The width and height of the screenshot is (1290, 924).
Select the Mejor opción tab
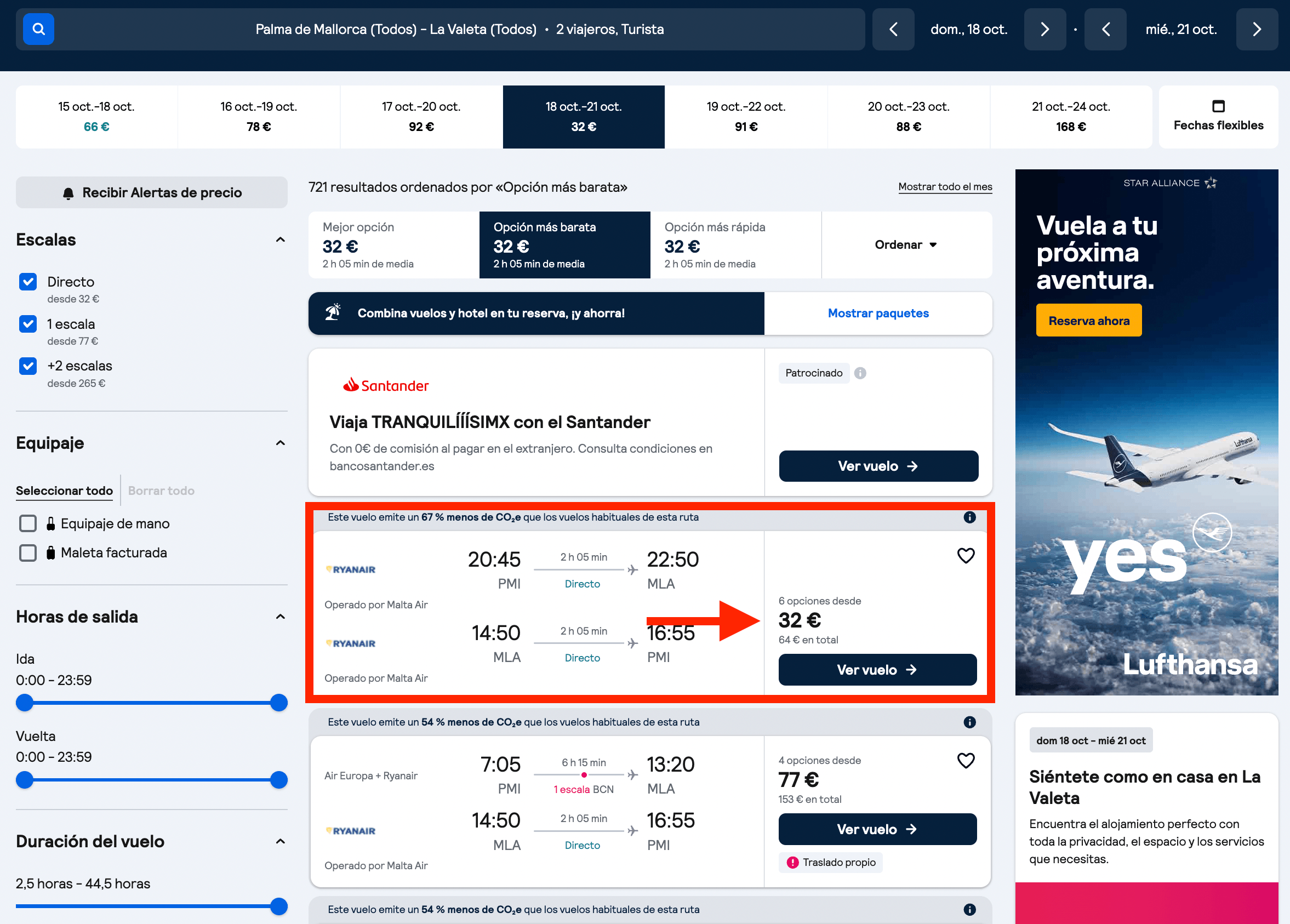pos(394,244)
